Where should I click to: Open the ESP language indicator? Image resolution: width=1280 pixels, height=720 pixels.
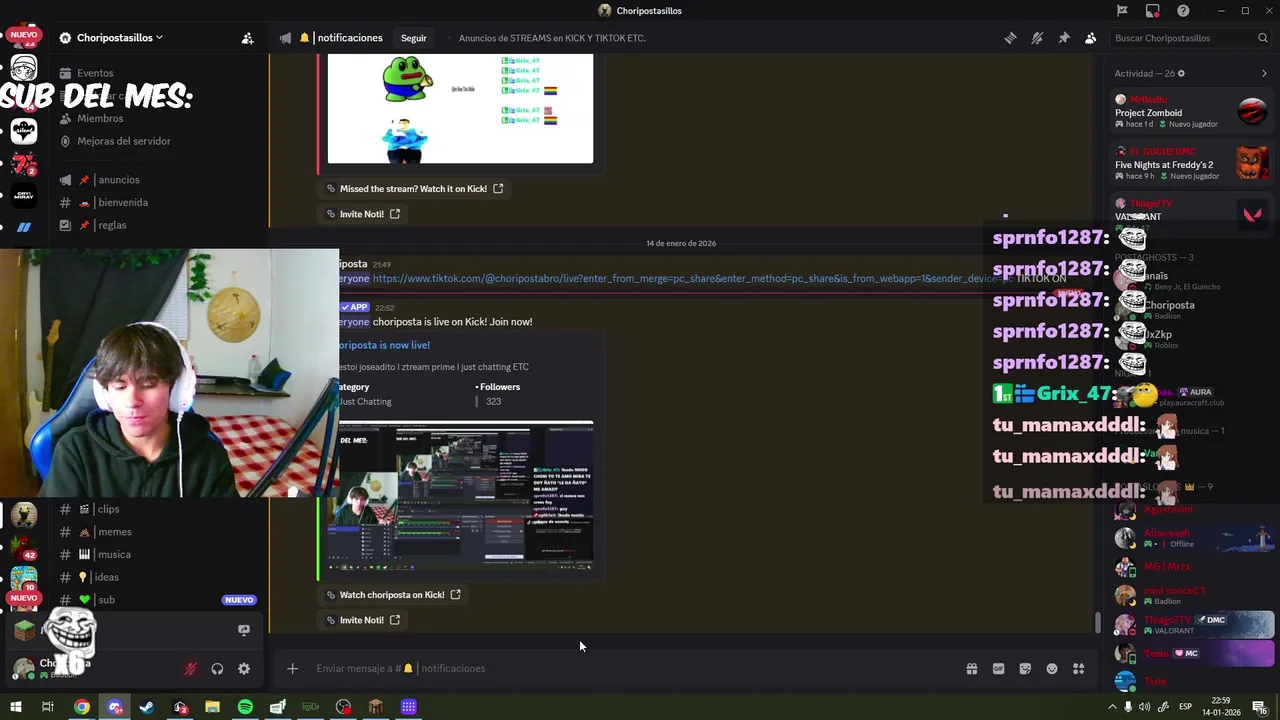pos(1186,707)
